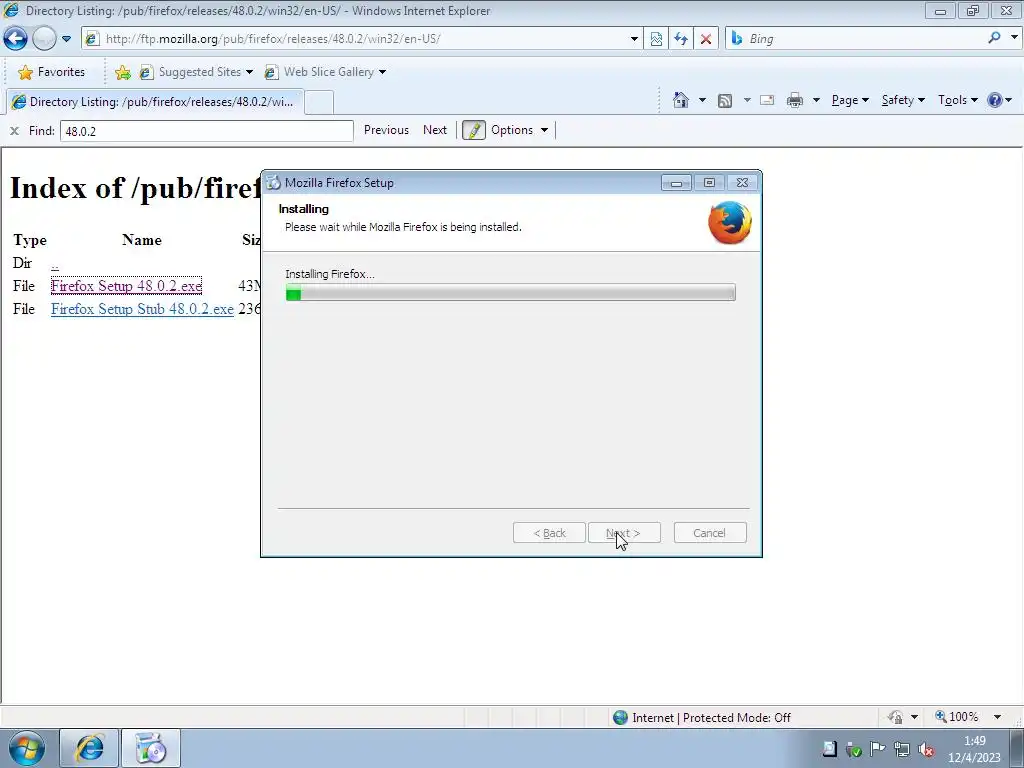Screen dimensions: 1024x768
Task: Open Suggested Sites in favorites bar
Action: coord(195,72)
